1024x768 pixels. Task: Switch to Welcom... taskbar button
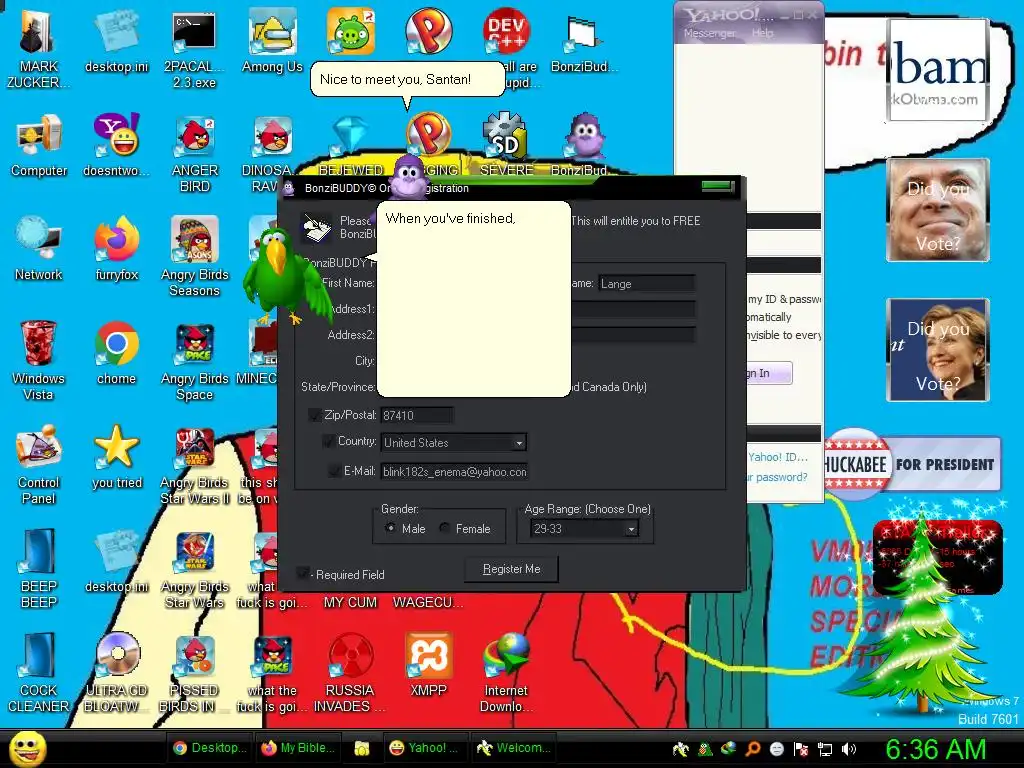pos(513,748)
